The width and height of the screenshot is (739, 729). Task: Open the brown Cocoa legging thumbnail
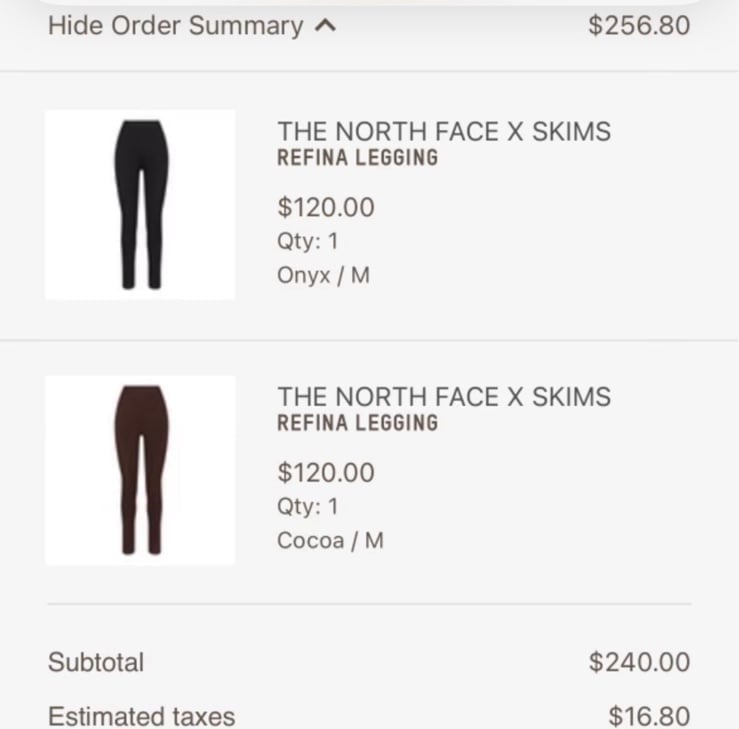click(140, 470)
